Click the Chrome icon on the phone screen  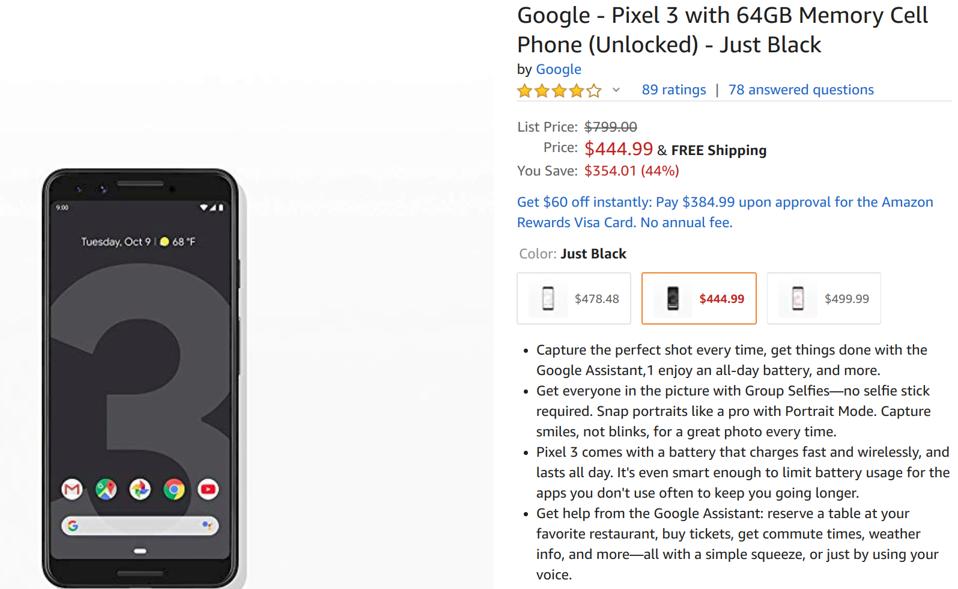[174, 489]
